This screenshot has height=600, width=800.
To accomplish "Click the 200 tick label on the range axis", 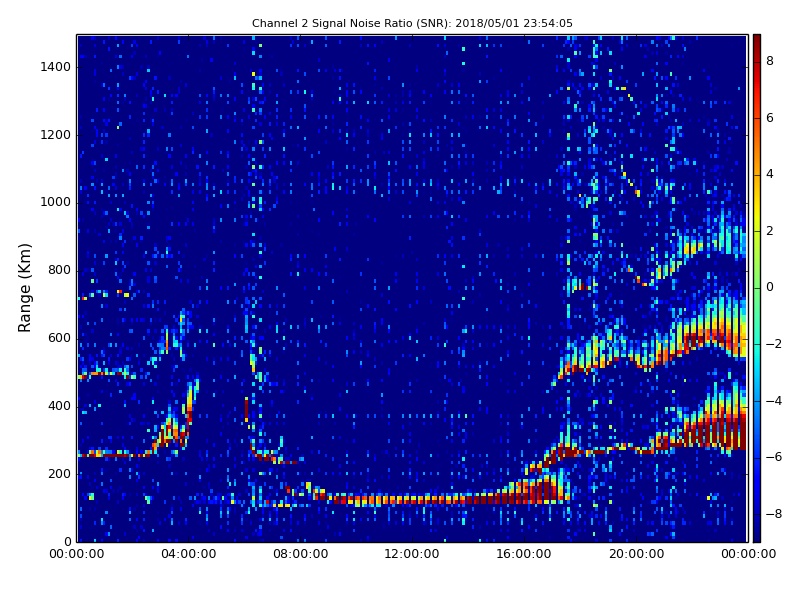I will pyautogui.click(x=59, y=474).
